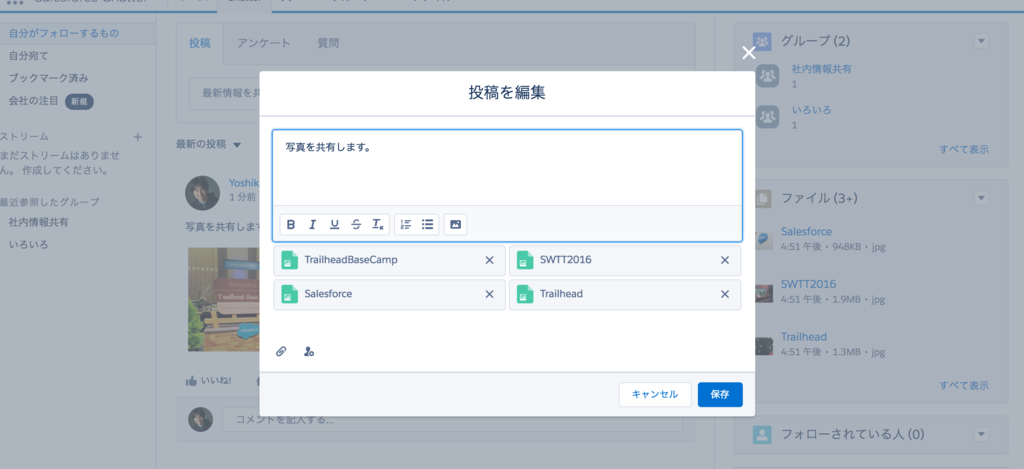
Task: Open the 社内情報共有 group in グループ panel
Action: pyautogui.click(x=822, y=68)
